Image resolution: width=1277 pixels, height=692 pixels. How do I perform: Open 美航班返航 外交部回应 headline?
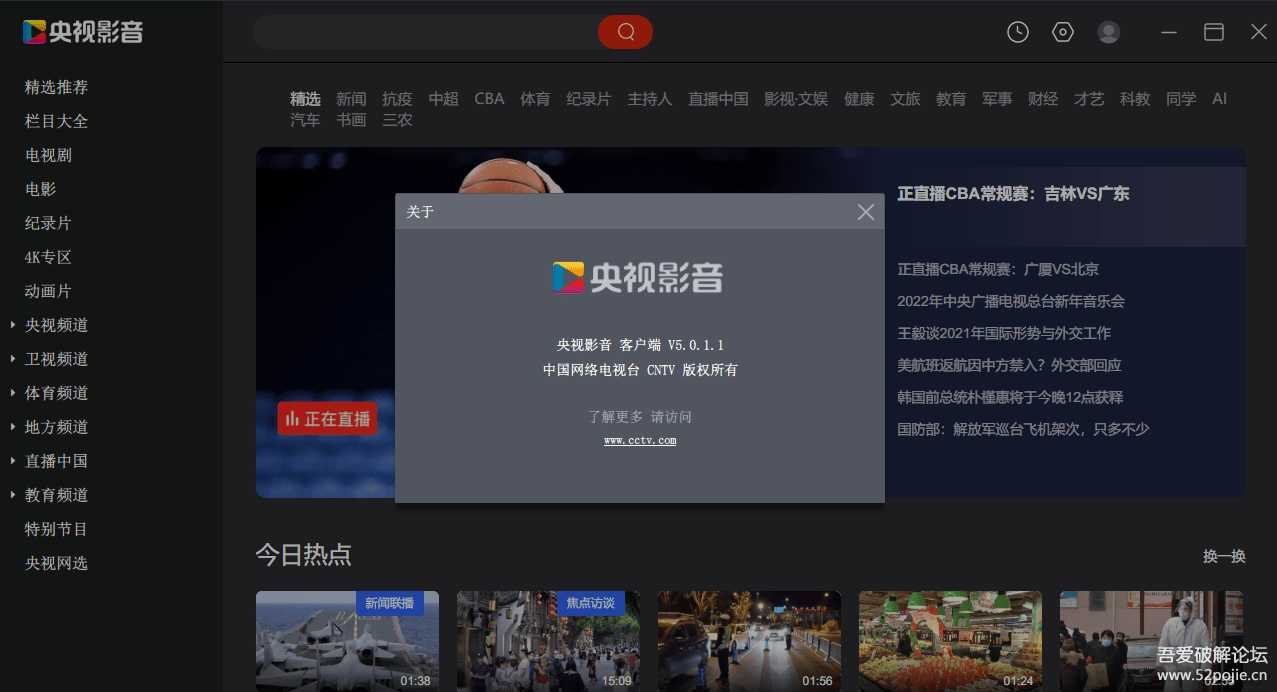pos(1009,365)
